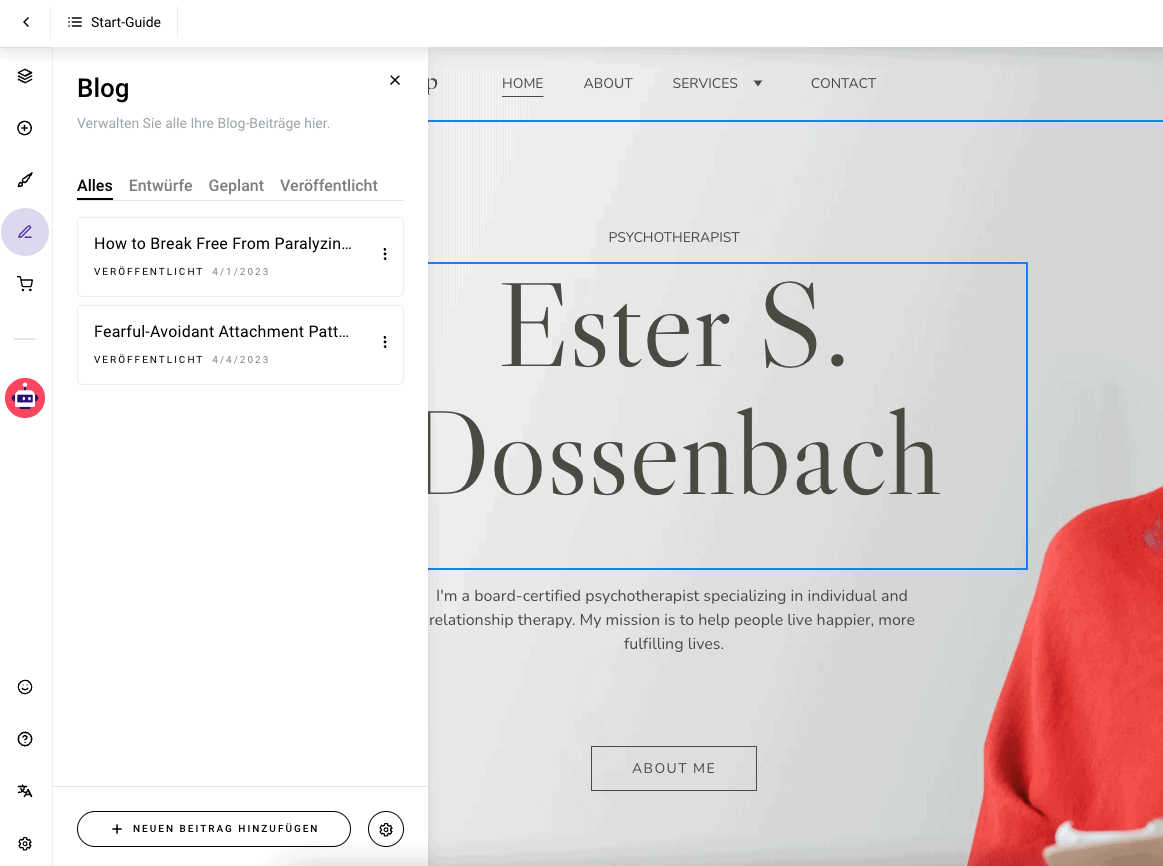Click the HOME navigation link

[x=522, y=83]
